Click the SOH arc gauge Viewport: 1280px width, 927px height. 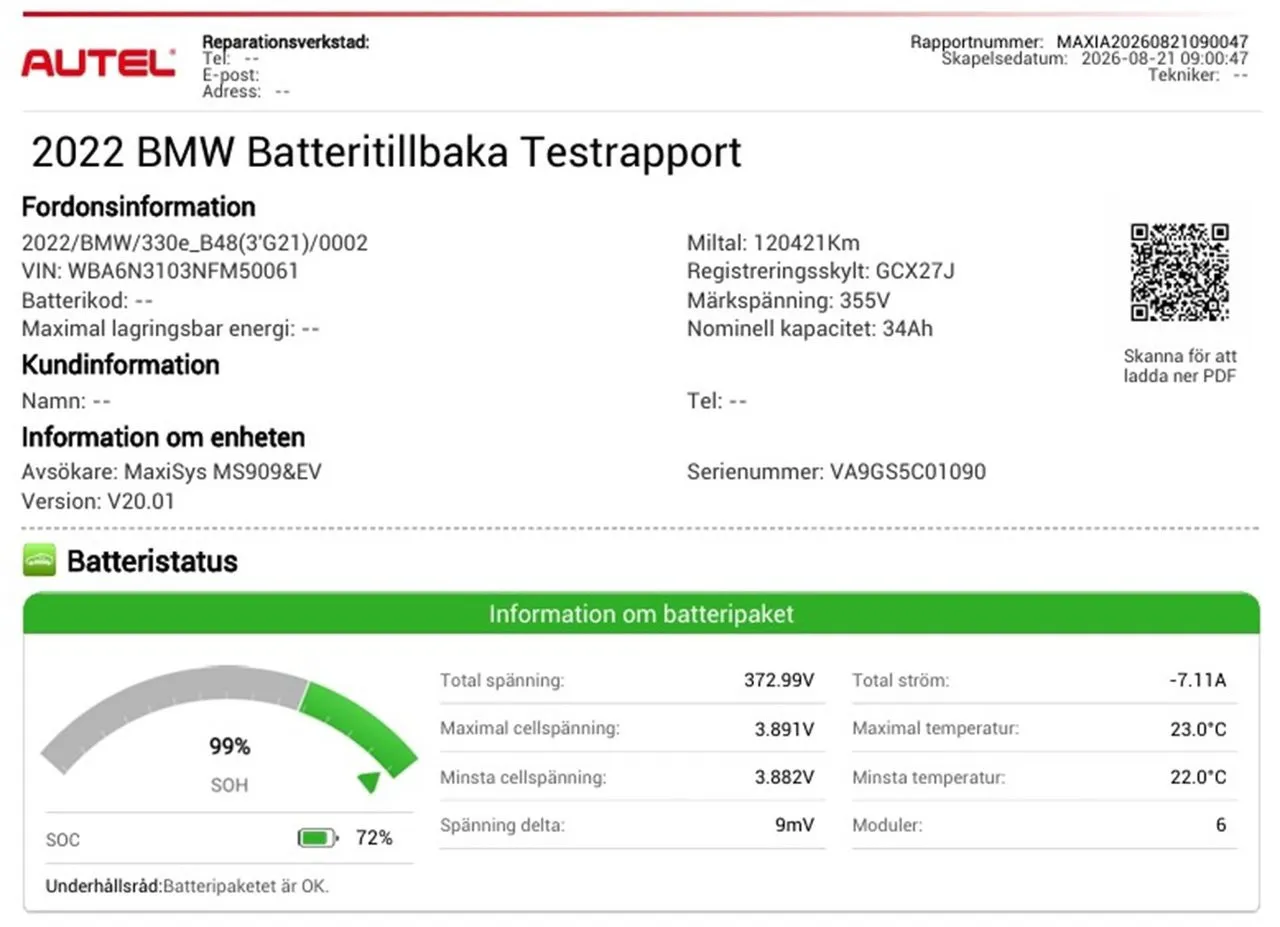coord(229,723)
